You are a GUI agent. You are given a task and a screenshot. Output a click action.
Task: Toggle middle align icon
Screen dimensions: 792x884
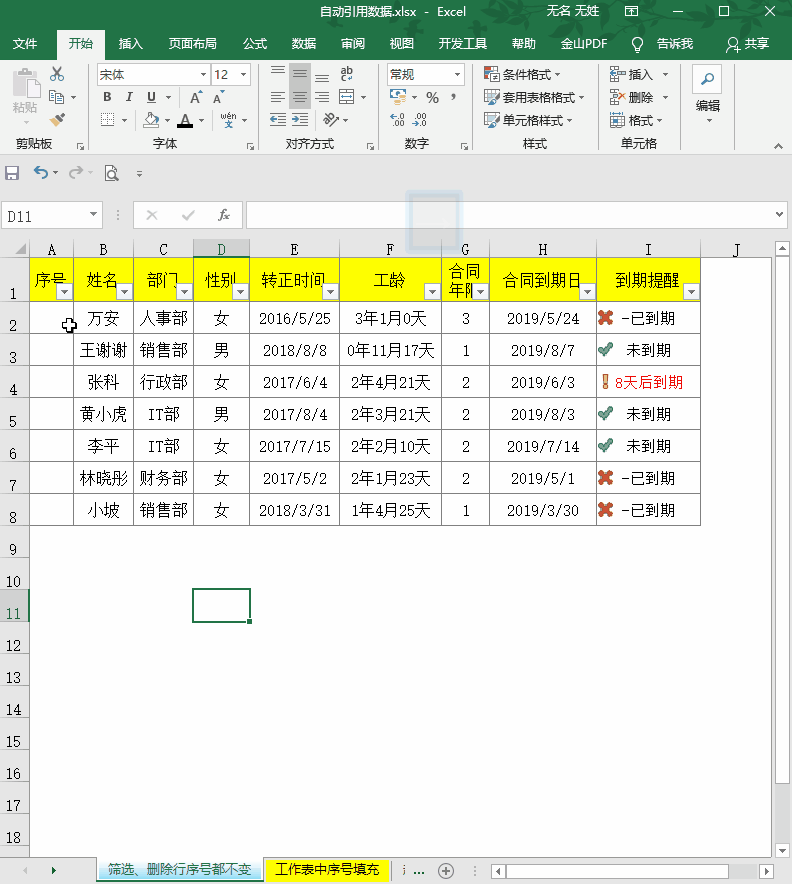pos(300,74)
